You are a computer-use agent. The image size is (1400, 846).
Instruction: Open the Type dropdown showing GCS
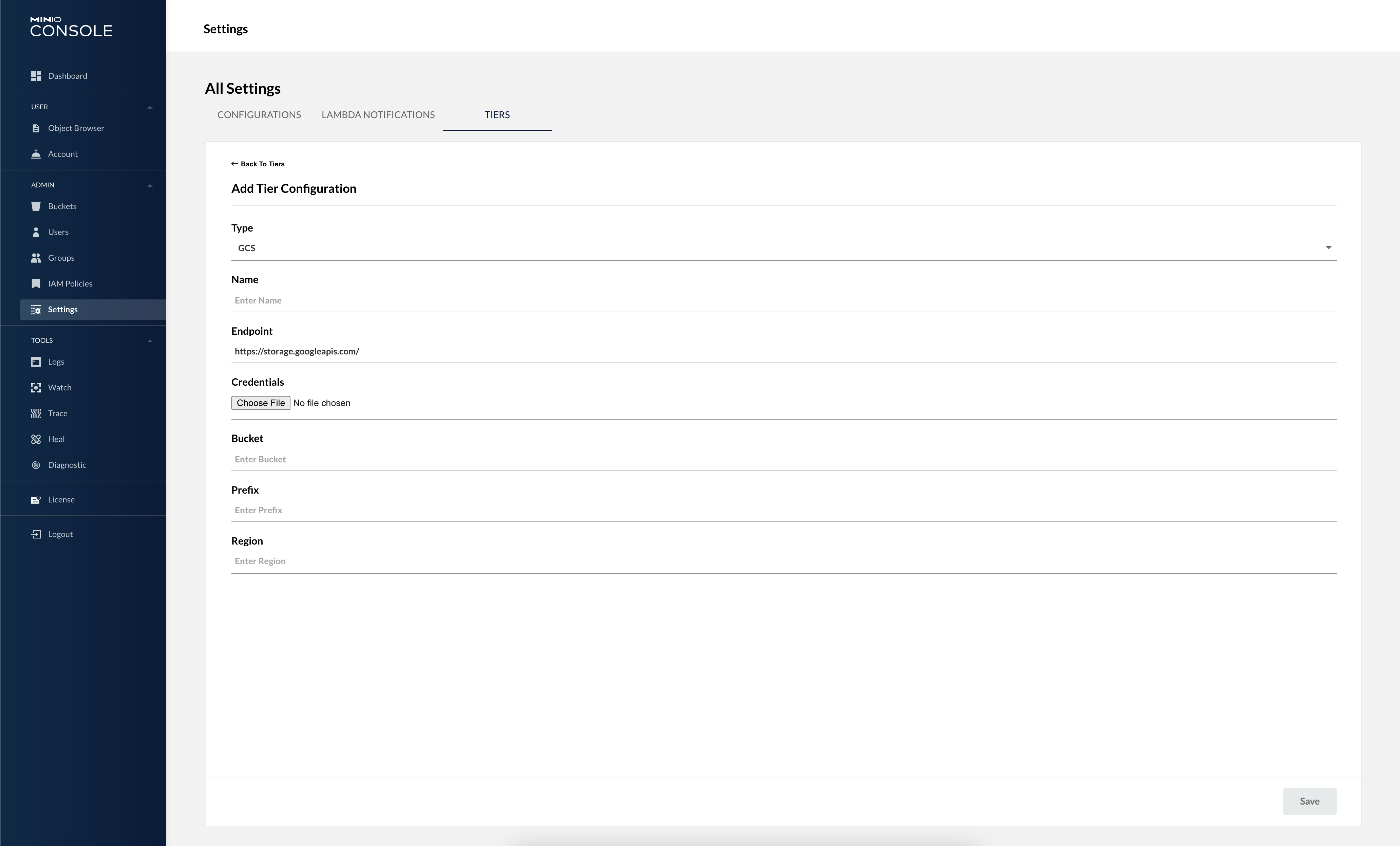(783, 248)
